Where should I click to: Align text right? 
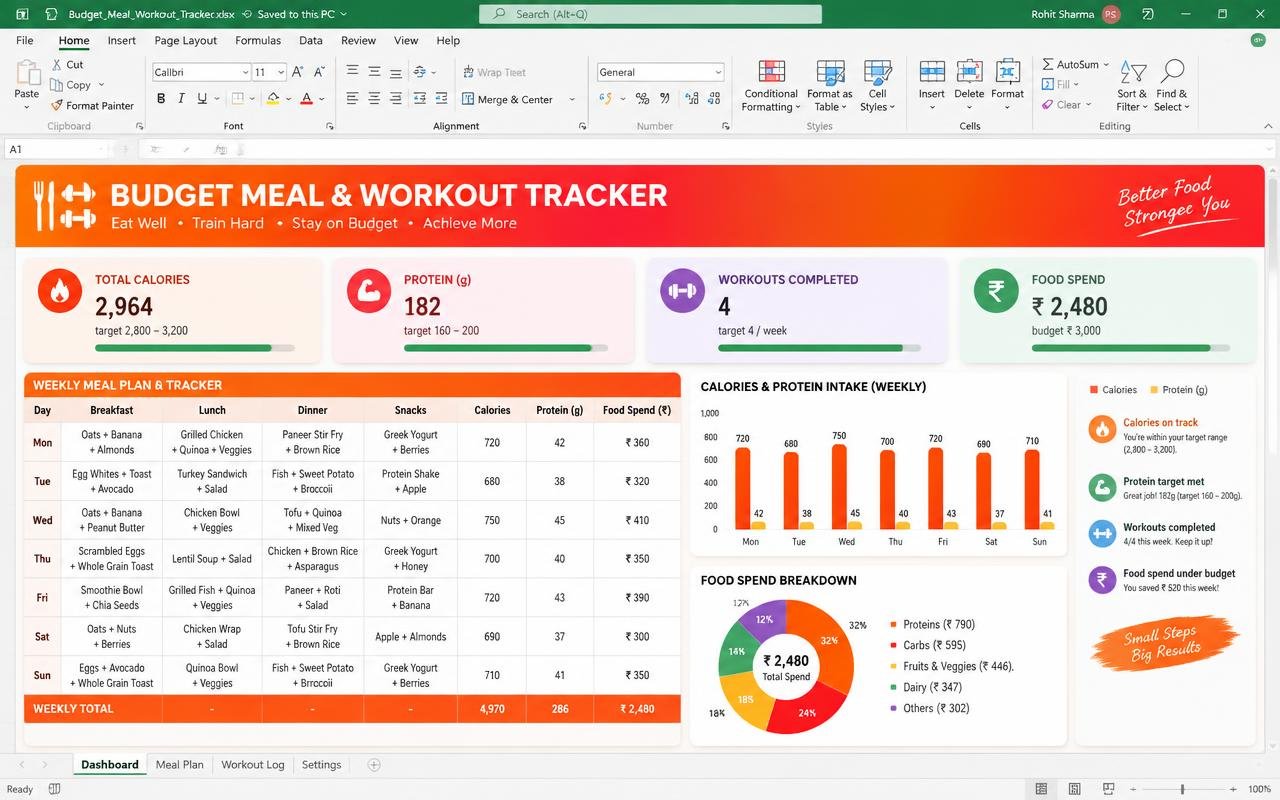[396, 99]
